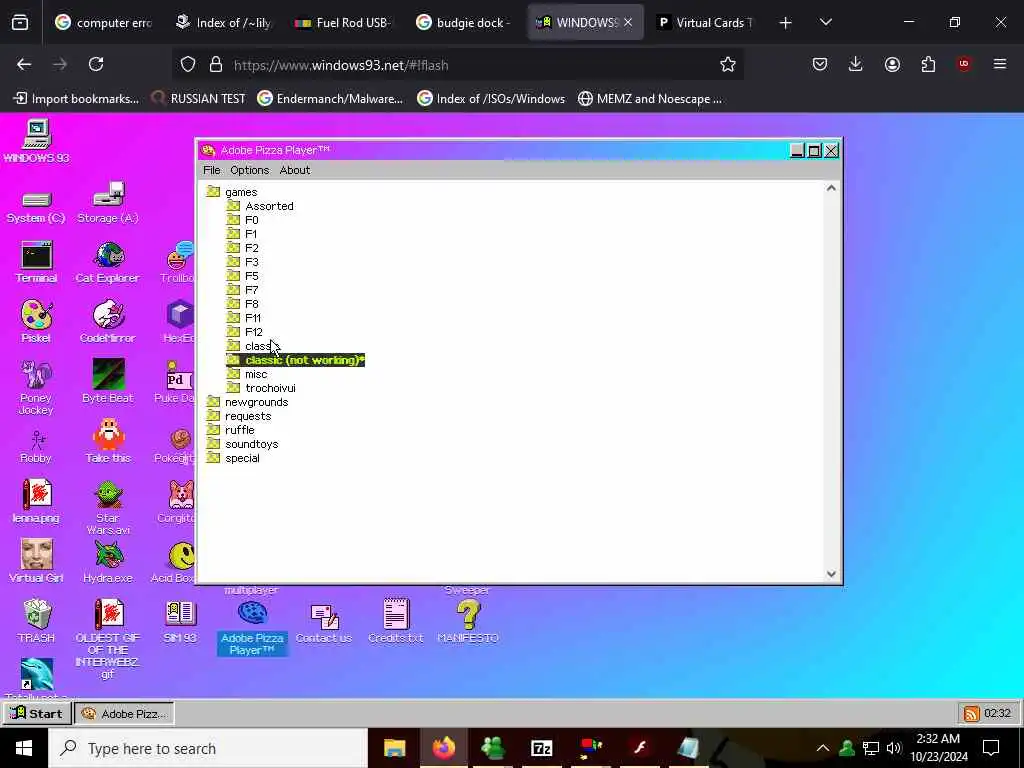Viewport: 1024px width, 768px height.
Task: Launch the Robby stick figure icon
Action: (x=36, y=447)
